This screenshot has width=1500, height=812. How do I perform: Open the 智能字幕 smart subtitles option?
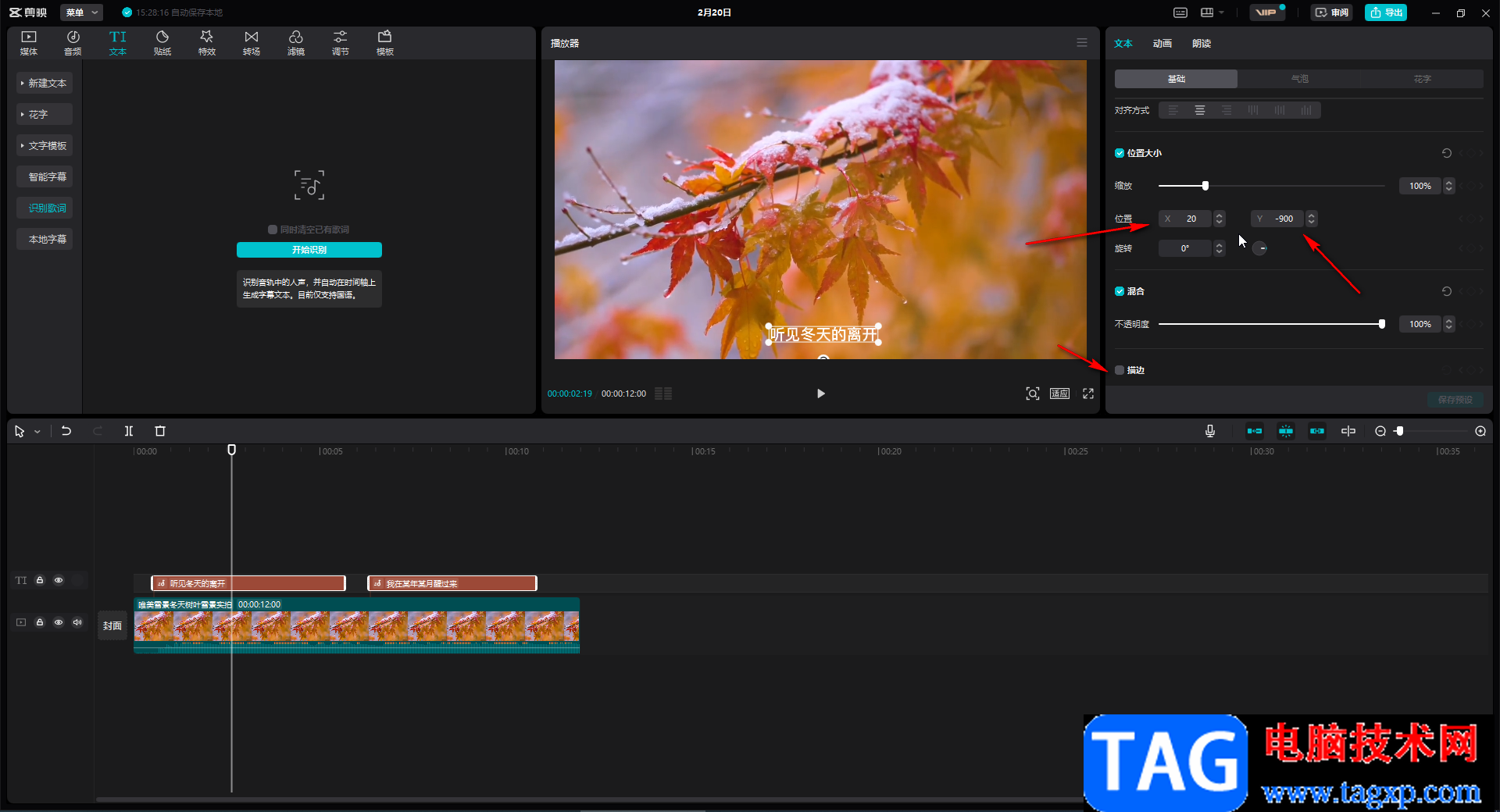(x=45, y=176)
